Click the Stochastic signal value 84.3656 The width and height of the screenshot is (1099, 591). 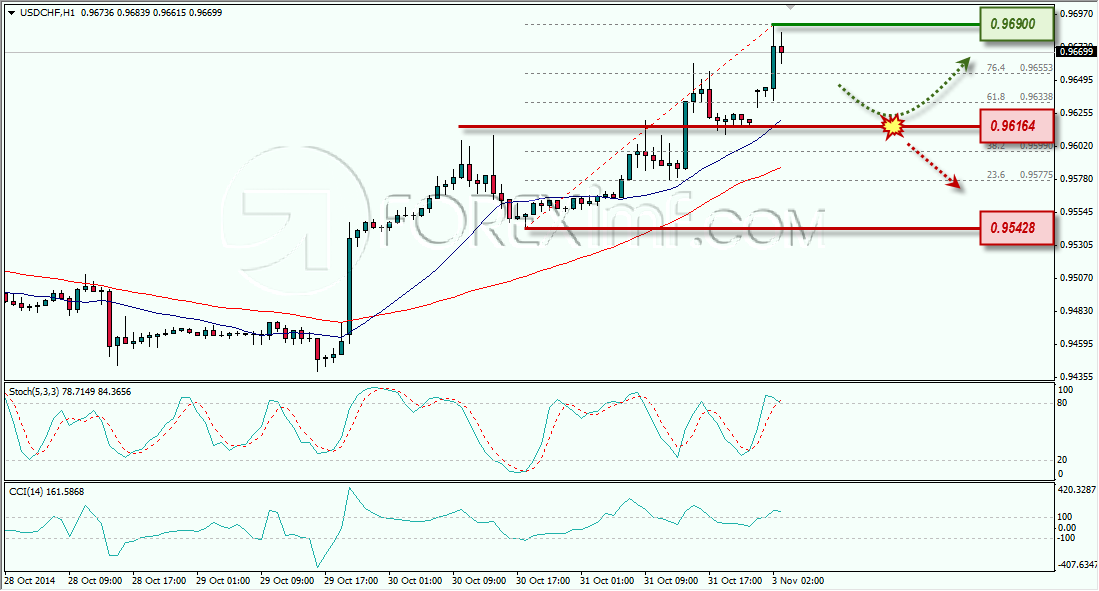[x=114, y=392]
